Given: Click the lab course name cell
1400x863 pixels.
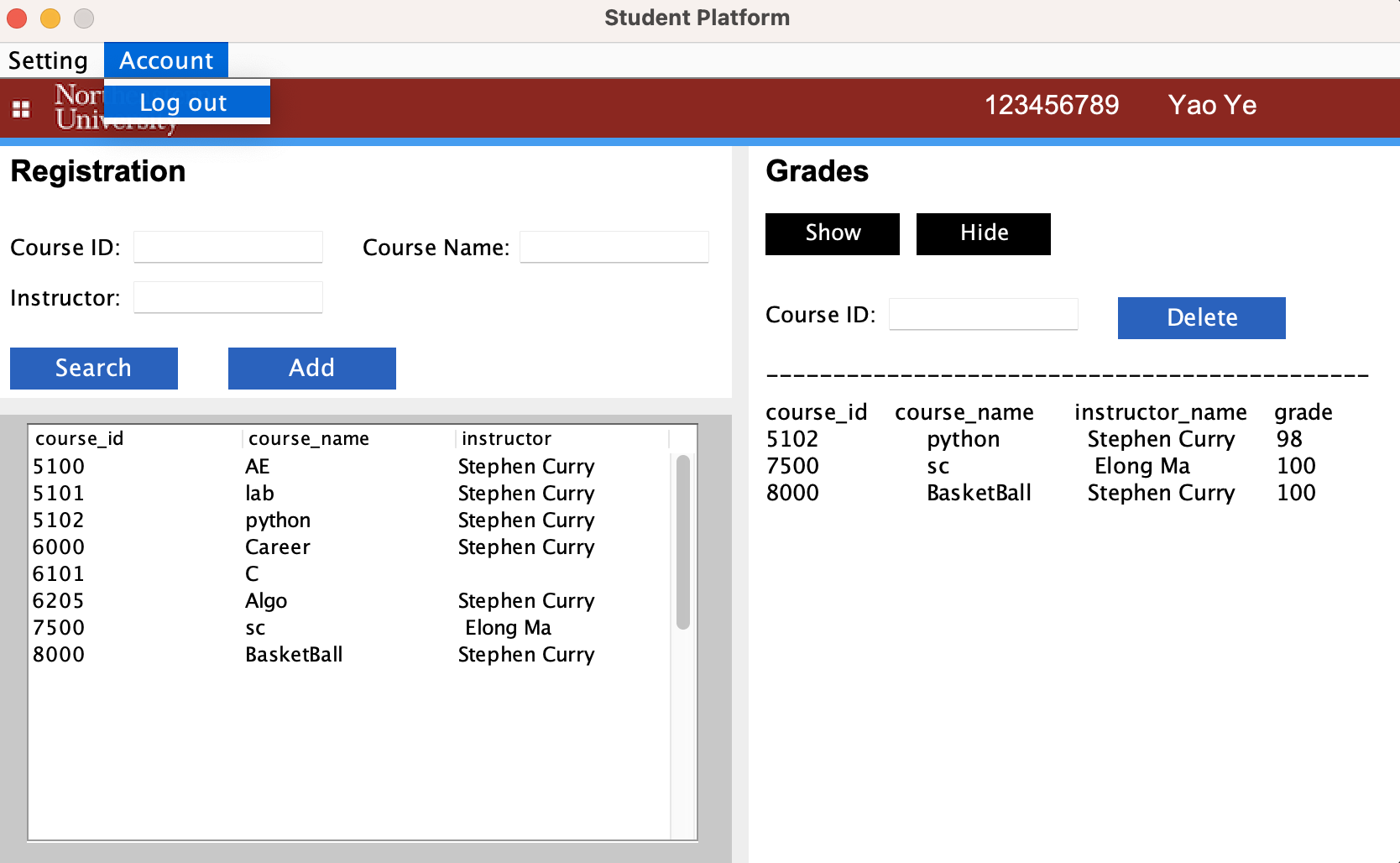Looking at the screenshot, I should pos(259,494).
